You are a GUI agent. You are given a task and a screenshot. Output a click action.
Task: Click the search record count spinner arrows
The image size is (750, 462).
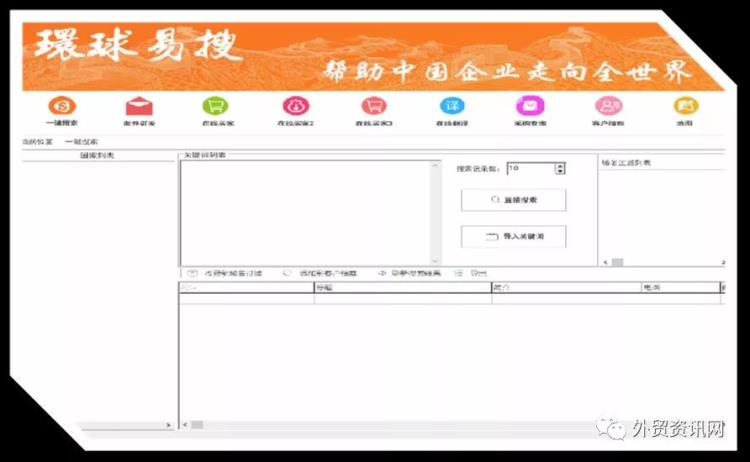coord(560,168)
